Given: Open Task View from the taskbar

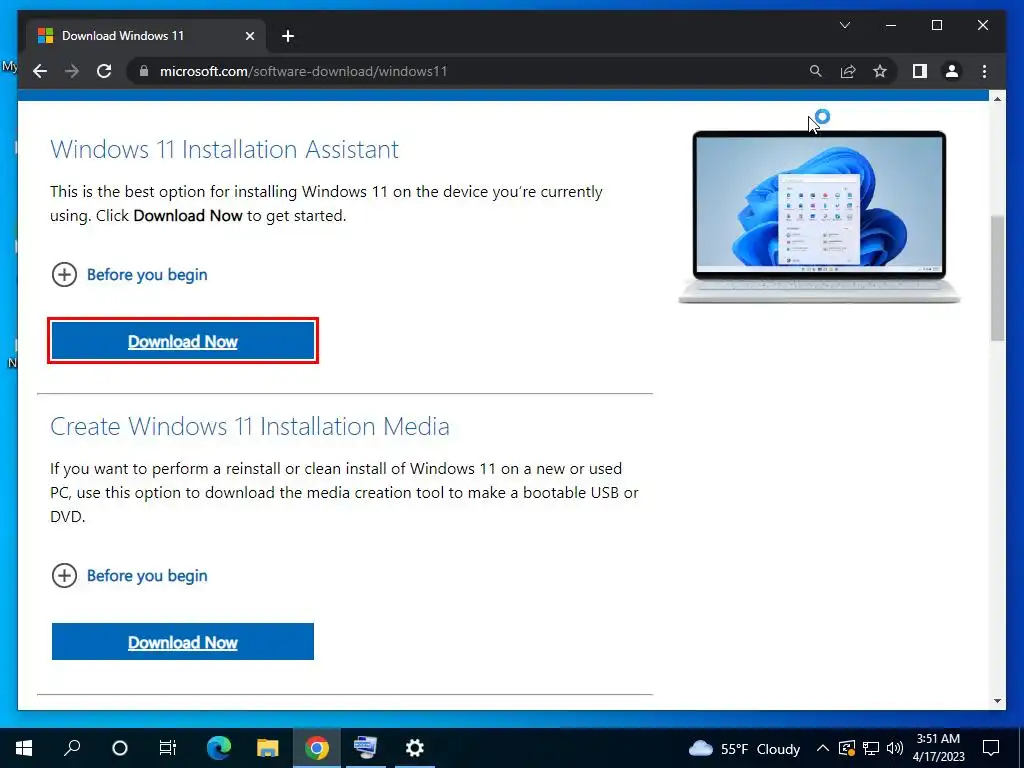Looking at the screenshot, I should [x=168, y=748].
